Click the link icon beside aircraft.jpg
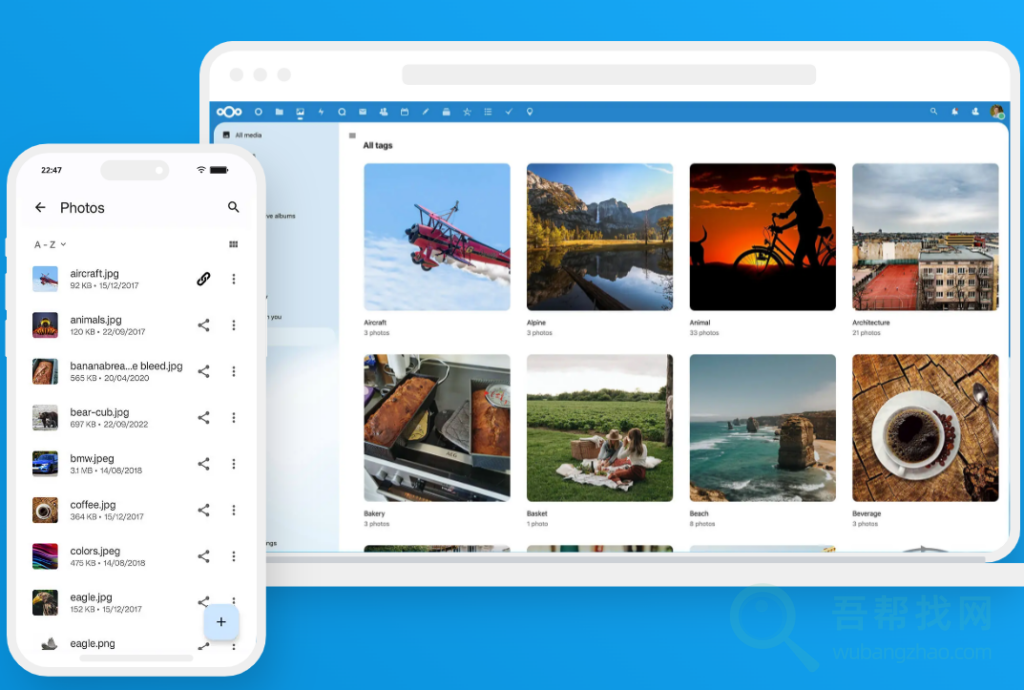Viewport: 1024px width, 690px height. [203, 279]
